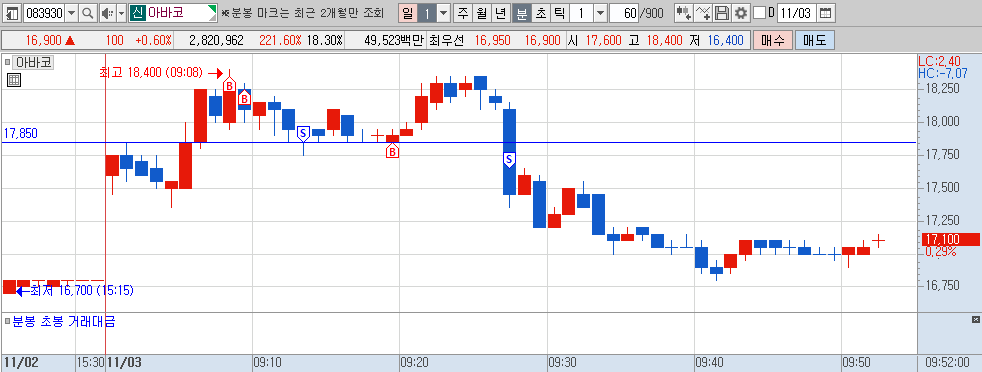Image resolution: width=982 pixels, height=372 pixels.
Task: Click the minute interval value field showing 1
Action: (x=581, y=13)
